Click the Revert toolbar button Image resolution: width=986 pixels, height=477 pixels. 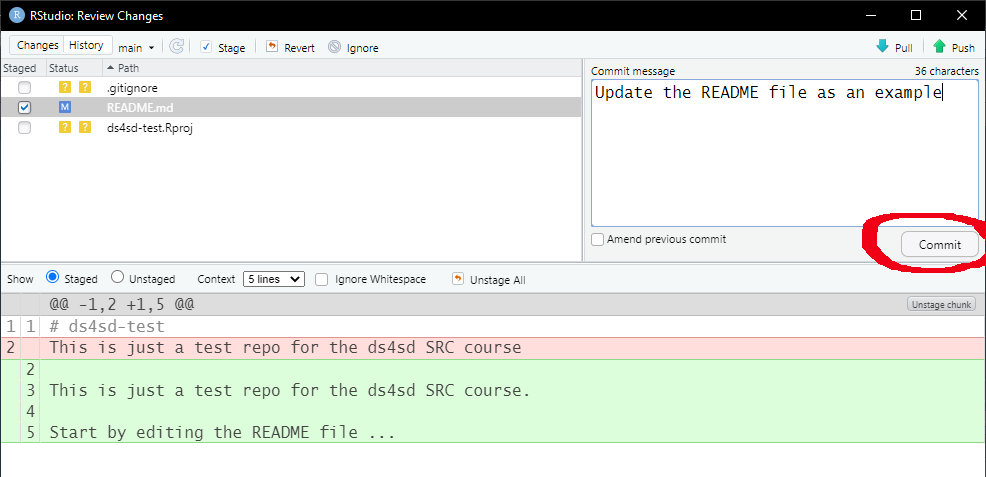(x=290, y=47)
